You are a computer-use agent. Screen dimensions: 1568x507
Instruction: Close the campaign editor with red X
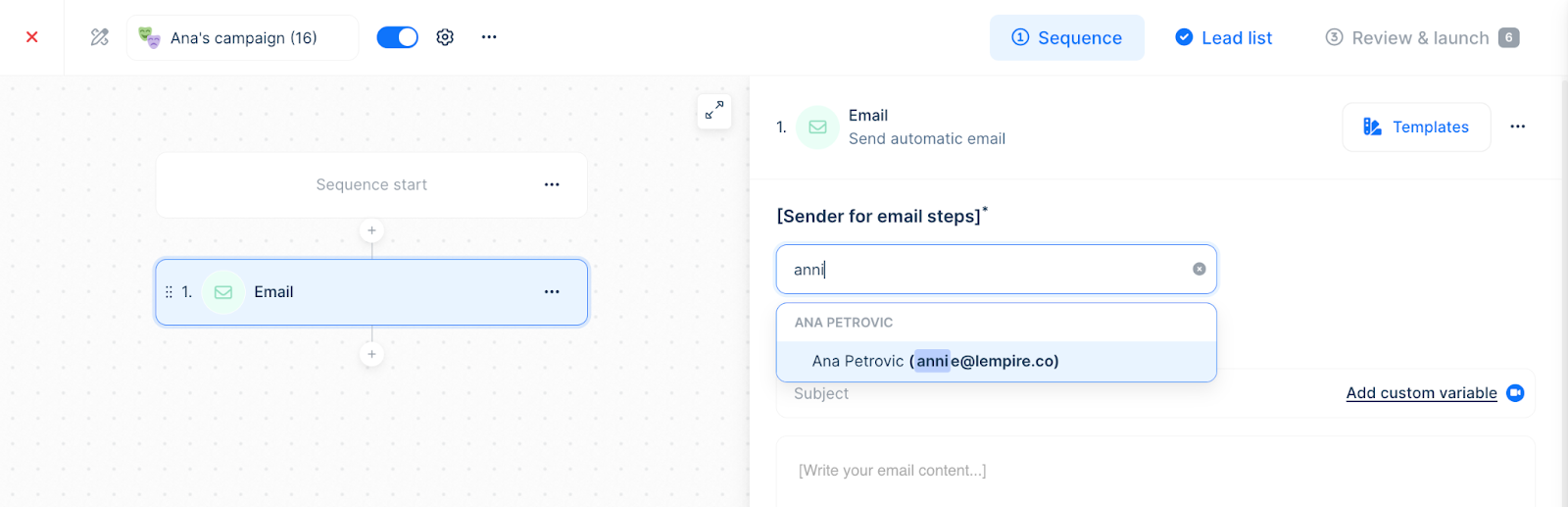tap(32, 37)
